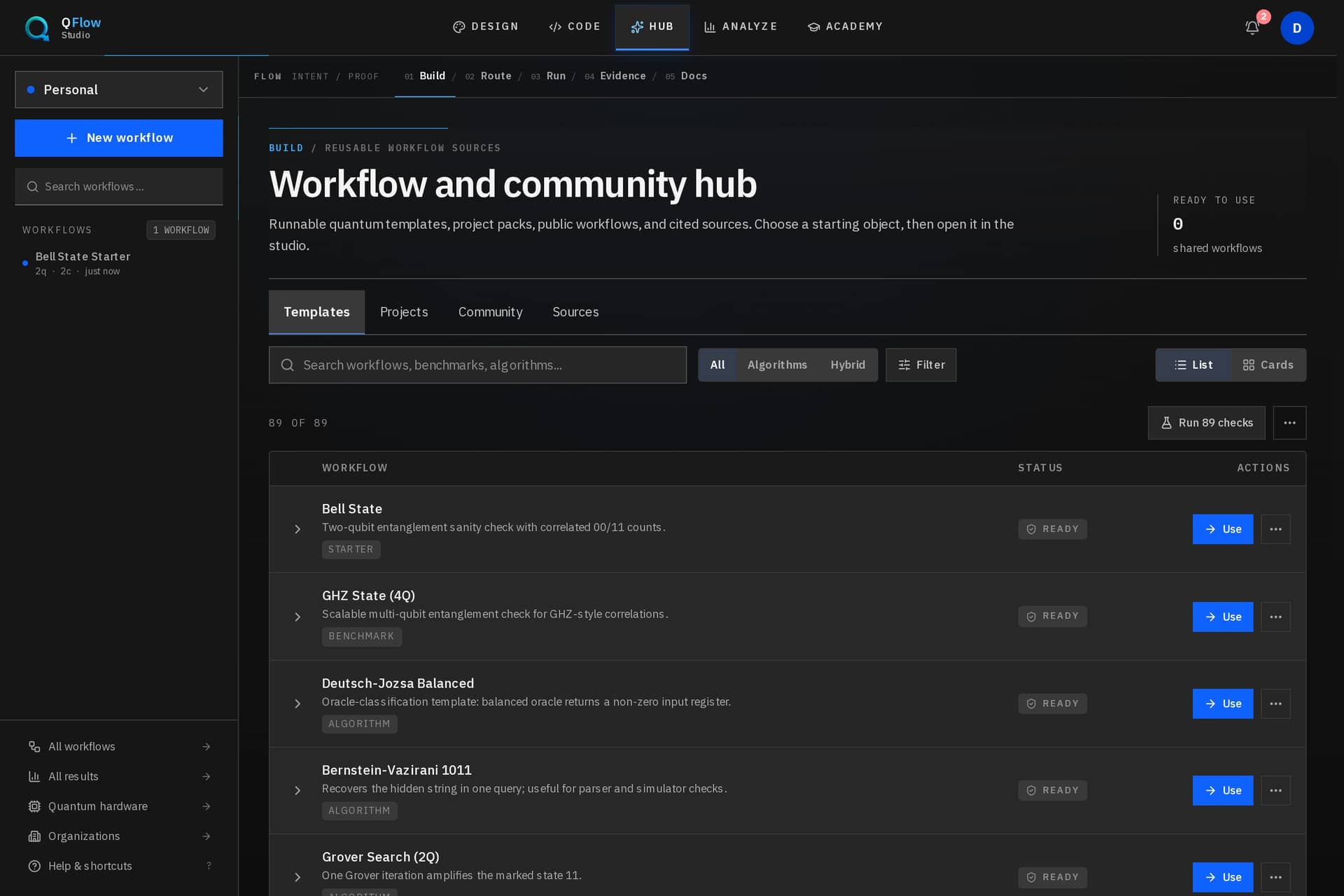Open the Personal workspace dropdown
The image size is (1344, 896).
(x=119, y=90)
